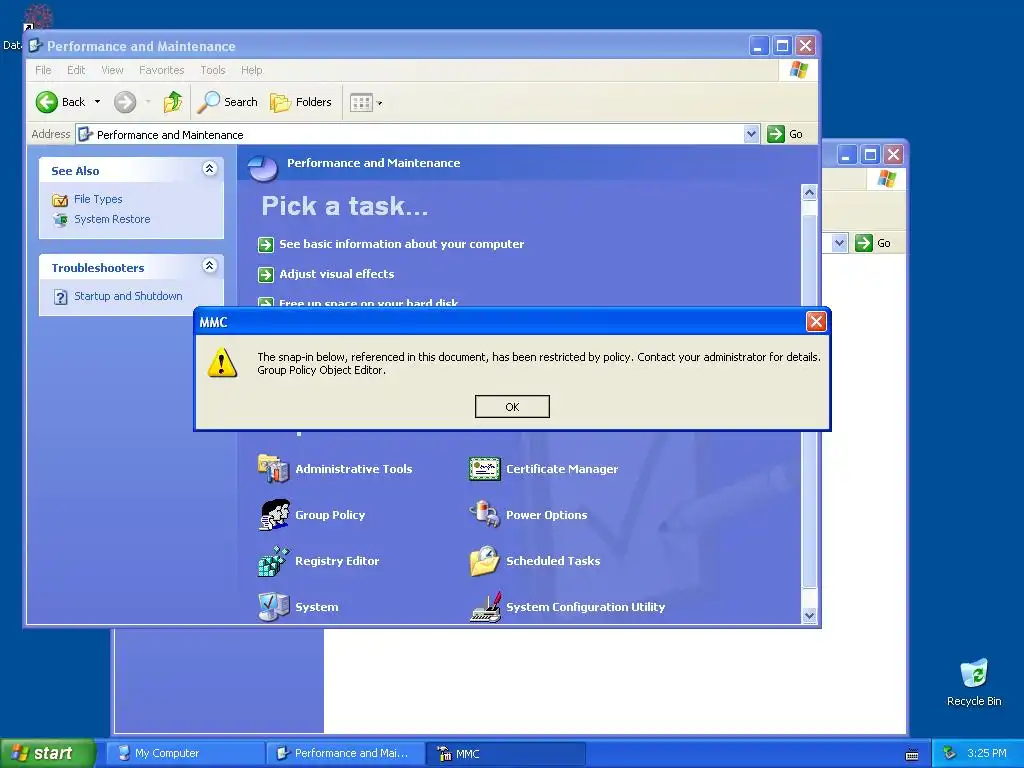Switch to MMC taskbar button

(x=505, y=753)
